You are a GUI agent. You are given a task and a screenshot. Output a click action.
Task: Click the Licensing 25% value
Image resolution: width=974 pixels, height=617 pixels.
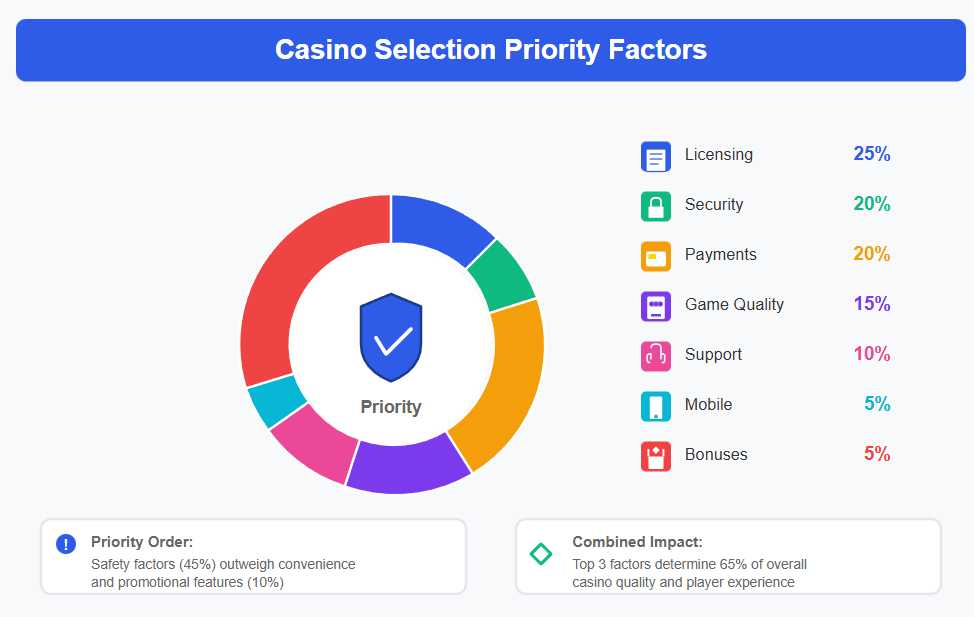click(871, 154)
